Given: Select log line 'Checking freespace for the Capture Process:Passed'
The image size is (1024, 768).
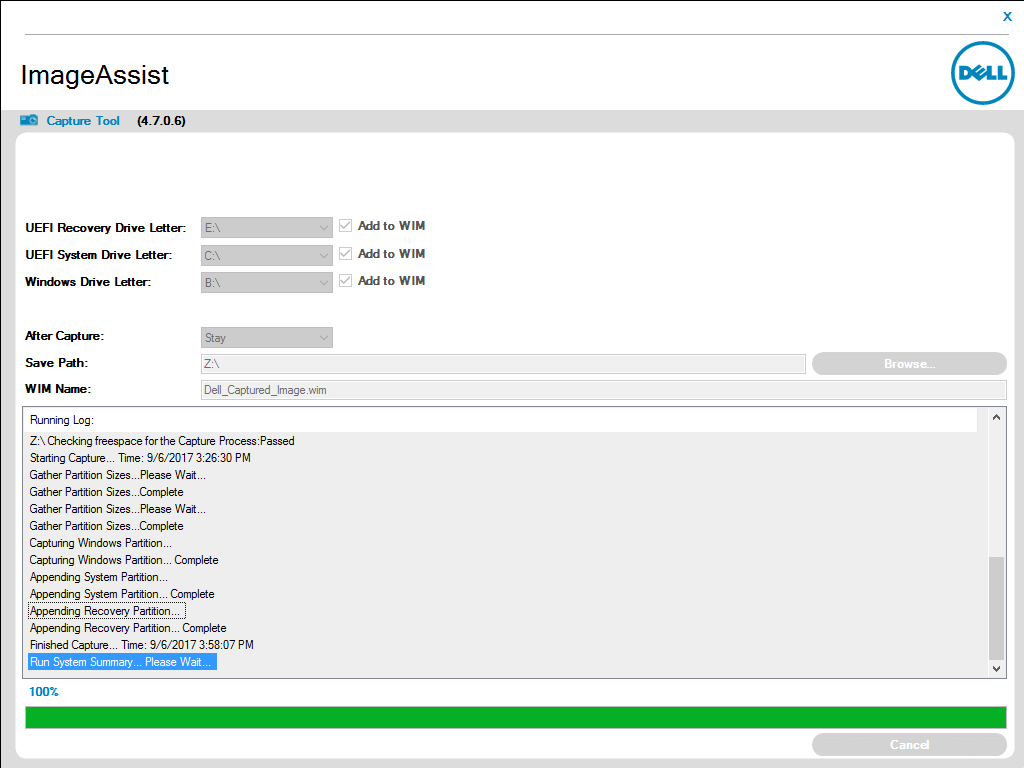Looking at the screenshot, I should 162,441.
